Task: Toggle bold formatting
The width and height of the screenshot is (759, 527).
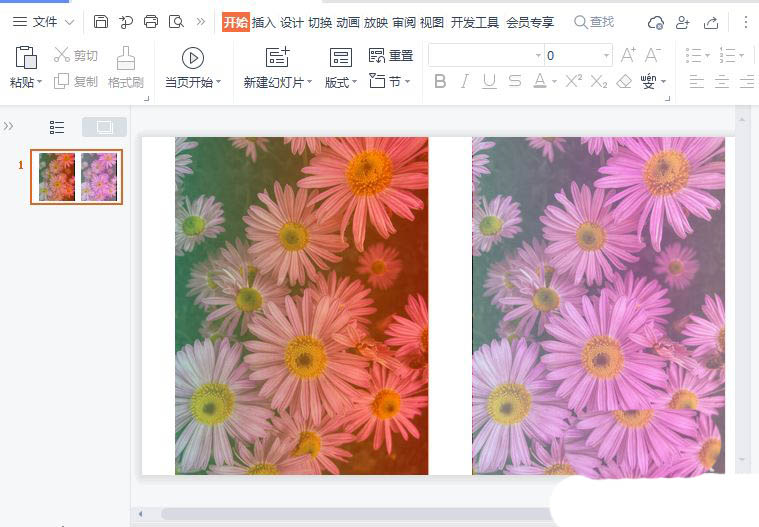Action: (440, 82)
